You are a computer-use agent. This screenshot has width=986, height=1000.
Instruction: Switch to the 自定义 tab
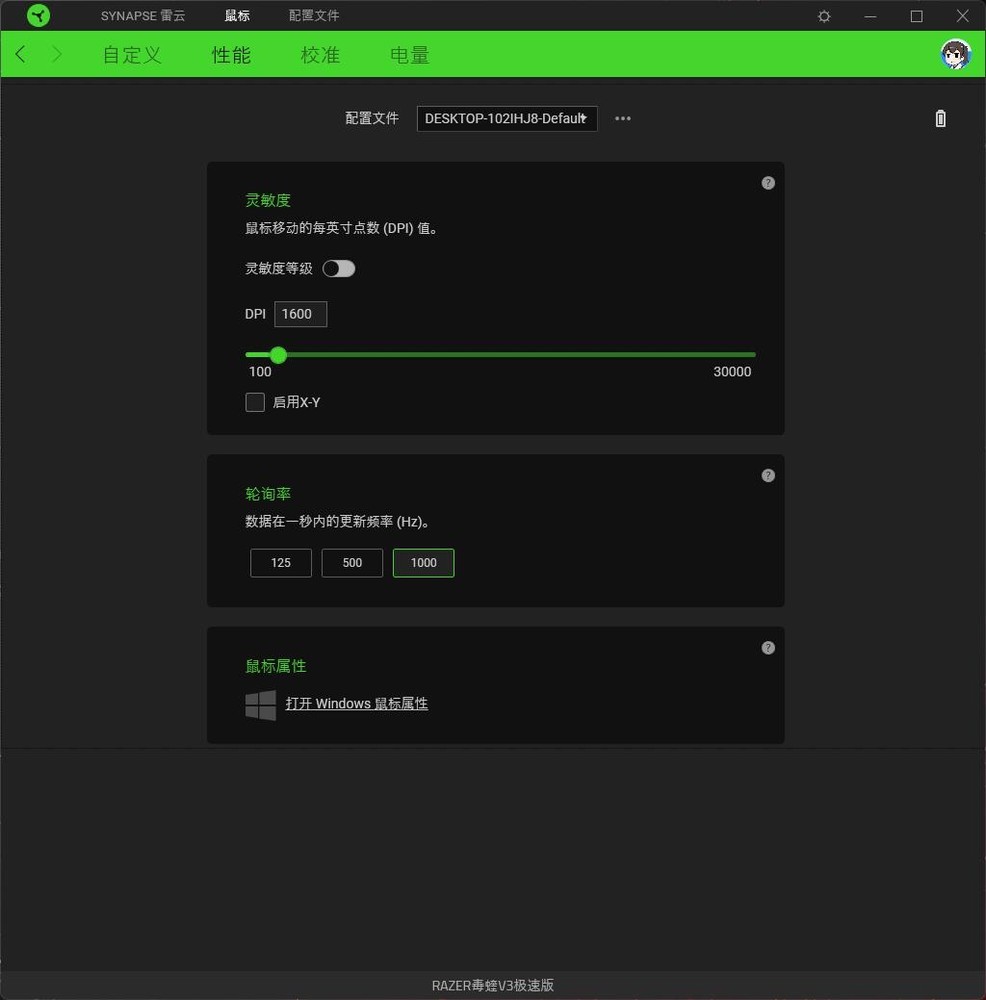[132, 55]
